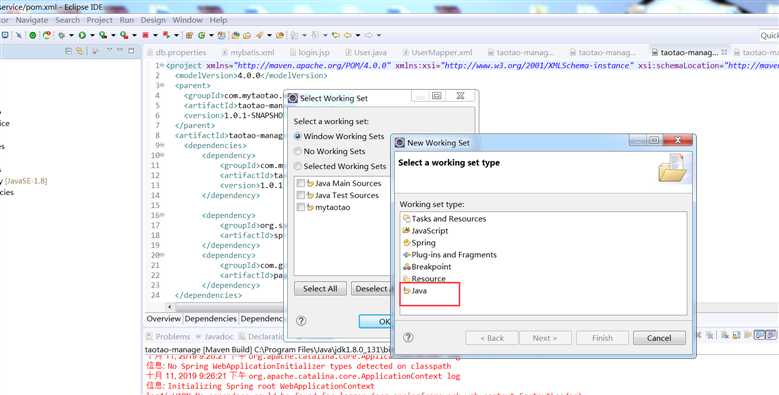This screenshot has width=779, height=395.
Task: Open the Design menu
Action: (153, 20)
